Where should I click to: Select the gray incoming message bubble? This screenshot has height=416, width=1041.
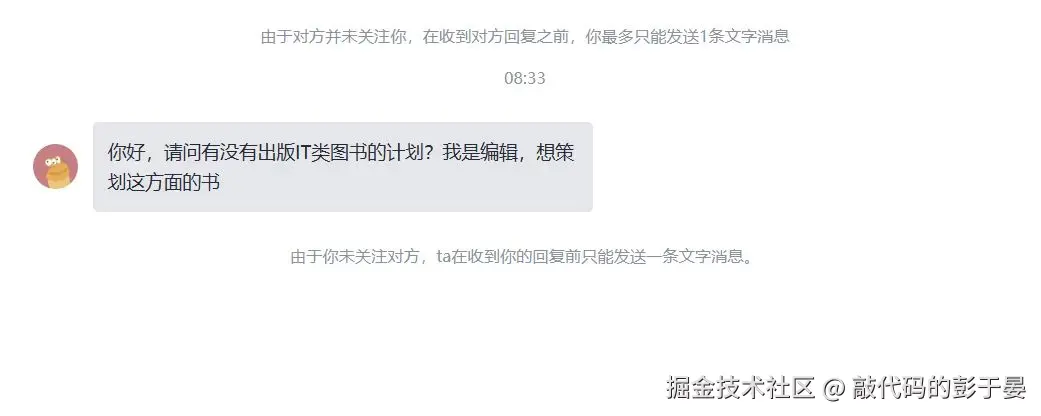coord(343,167)
